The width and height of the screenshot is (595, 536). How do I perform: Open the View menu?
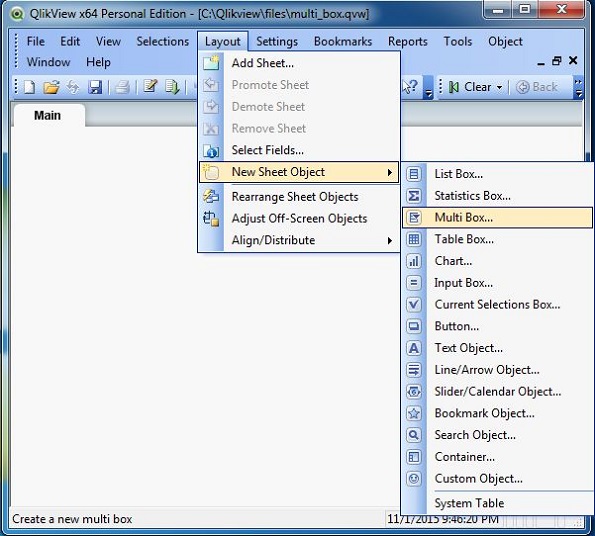[108, 41]
